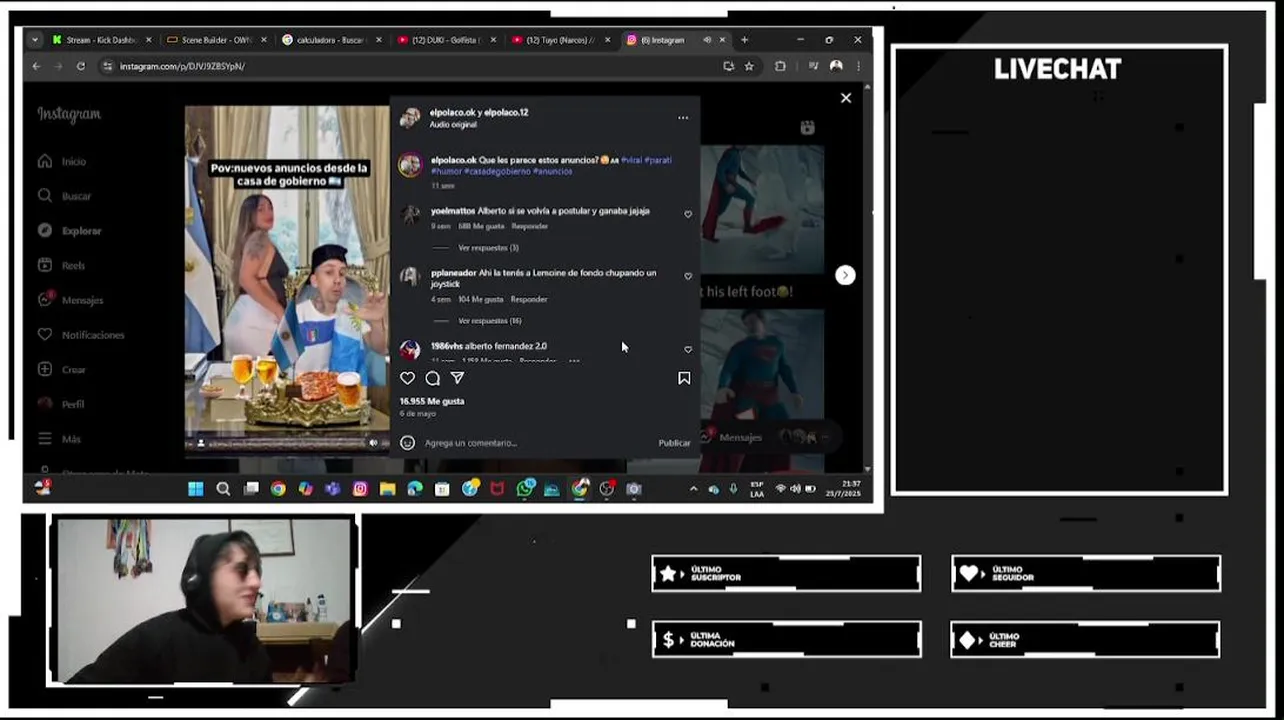1284x720 pixels.
Task: Open the taskbar volume icon
Action: tap(795, 489)
